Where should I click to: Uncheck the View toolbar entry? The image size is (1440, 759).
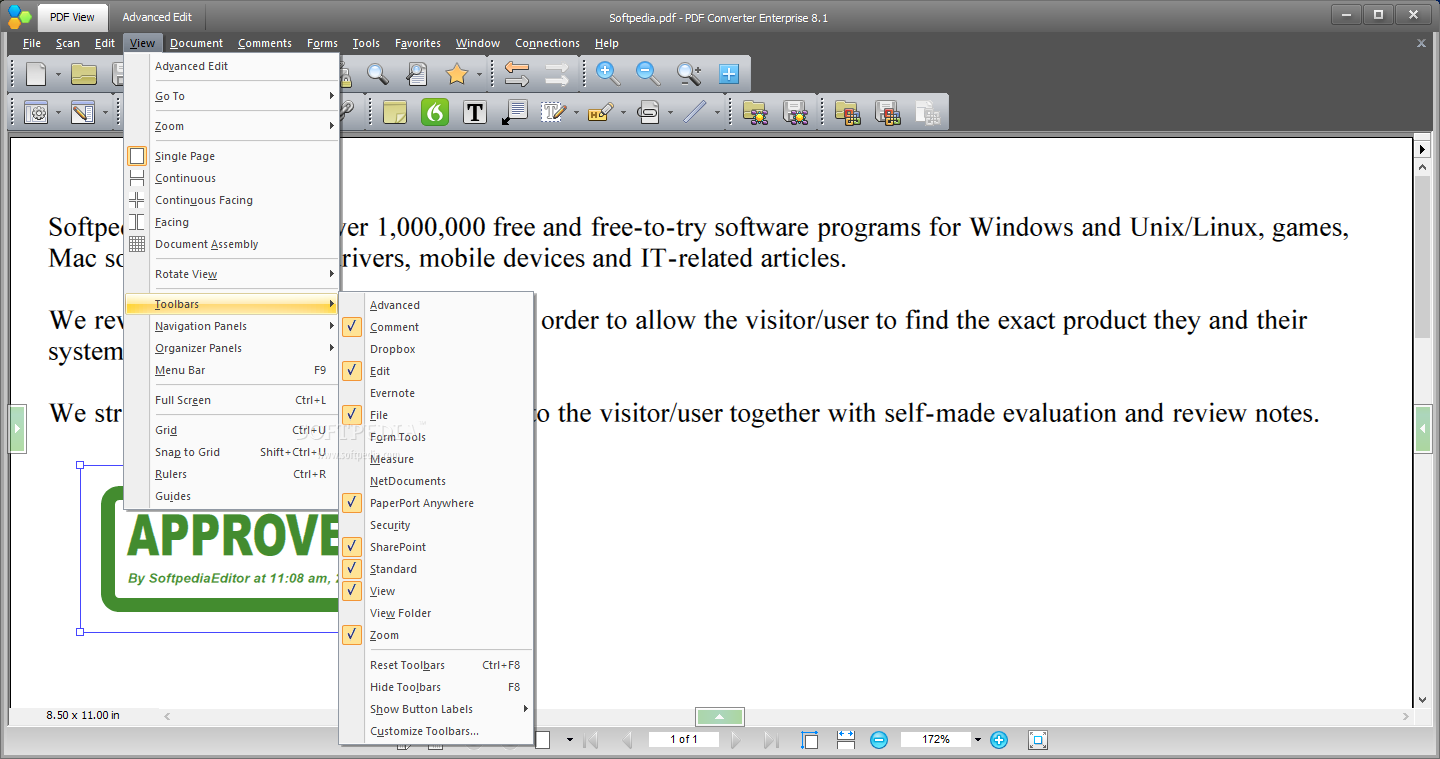pyautogui.click(x=436, y=591)
